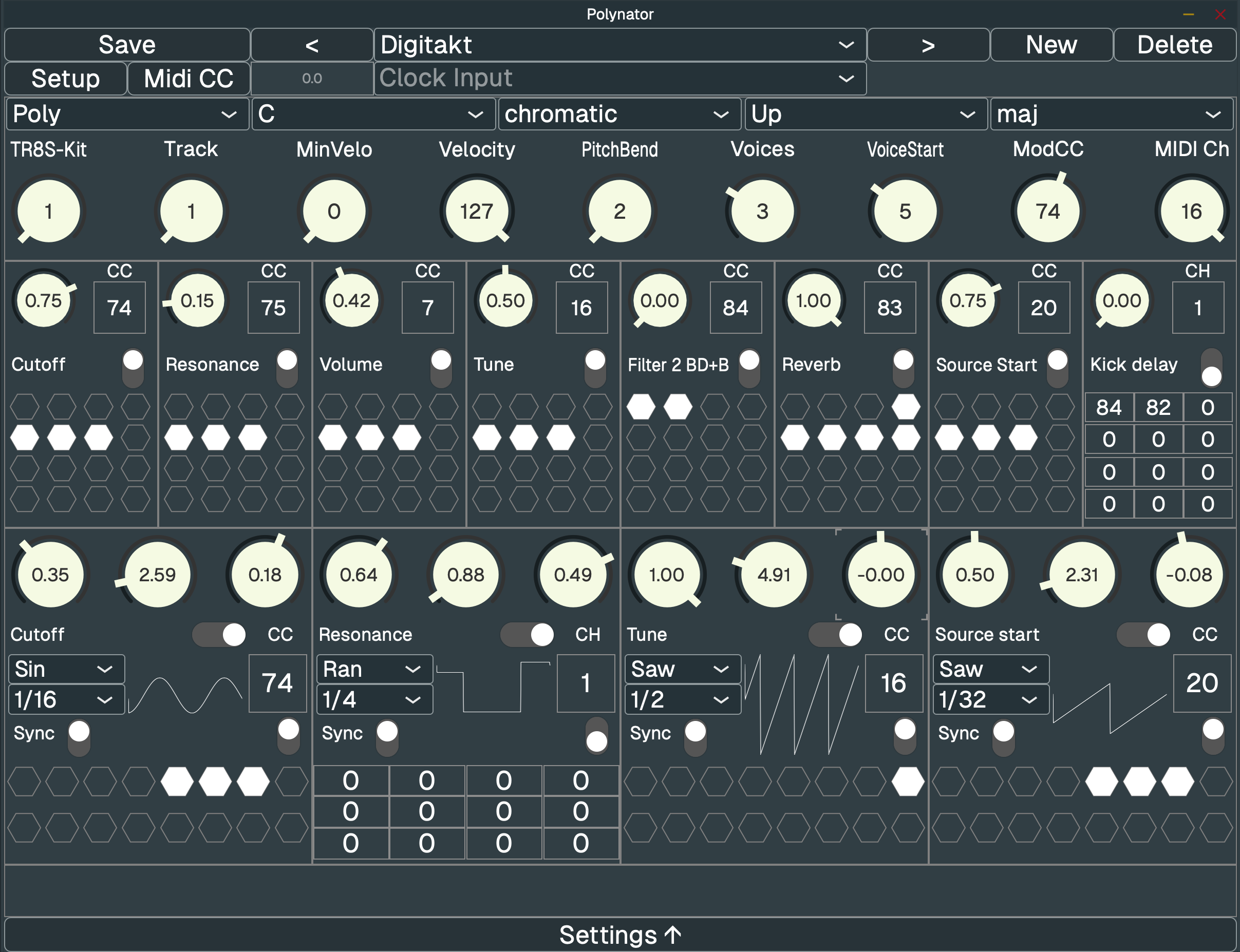Click the previous preset arrow button
Screen dimensions: 1240x952
point(311,45)
